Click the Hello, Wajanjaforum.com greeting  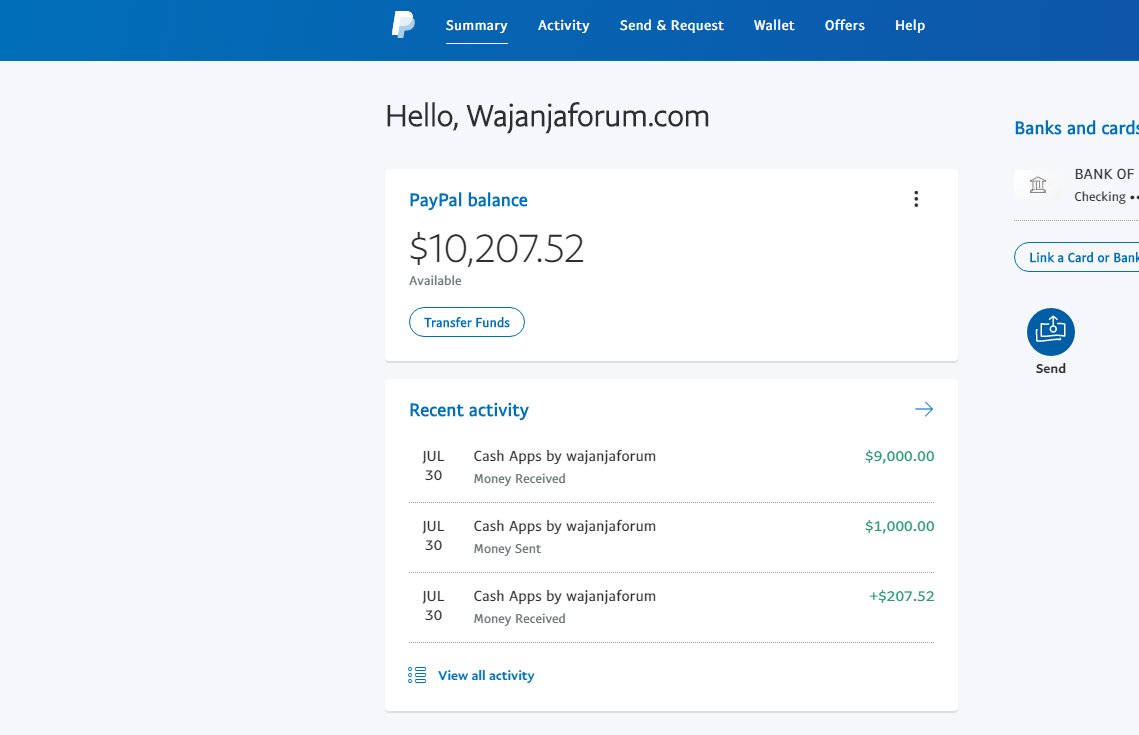tap(547, 117)
